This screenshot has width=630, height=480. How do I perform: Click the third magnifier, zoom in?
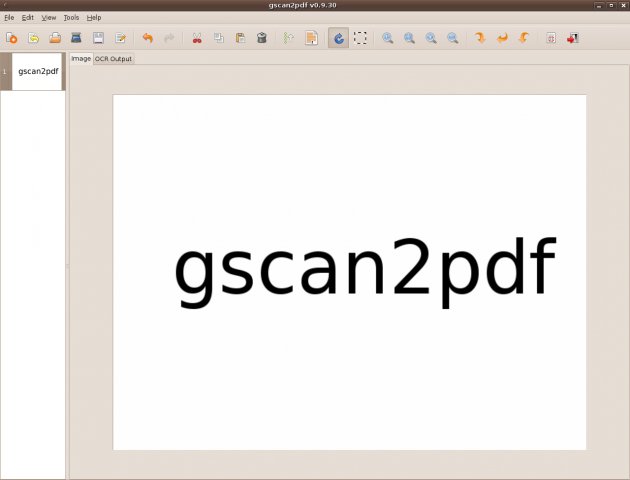431,38
